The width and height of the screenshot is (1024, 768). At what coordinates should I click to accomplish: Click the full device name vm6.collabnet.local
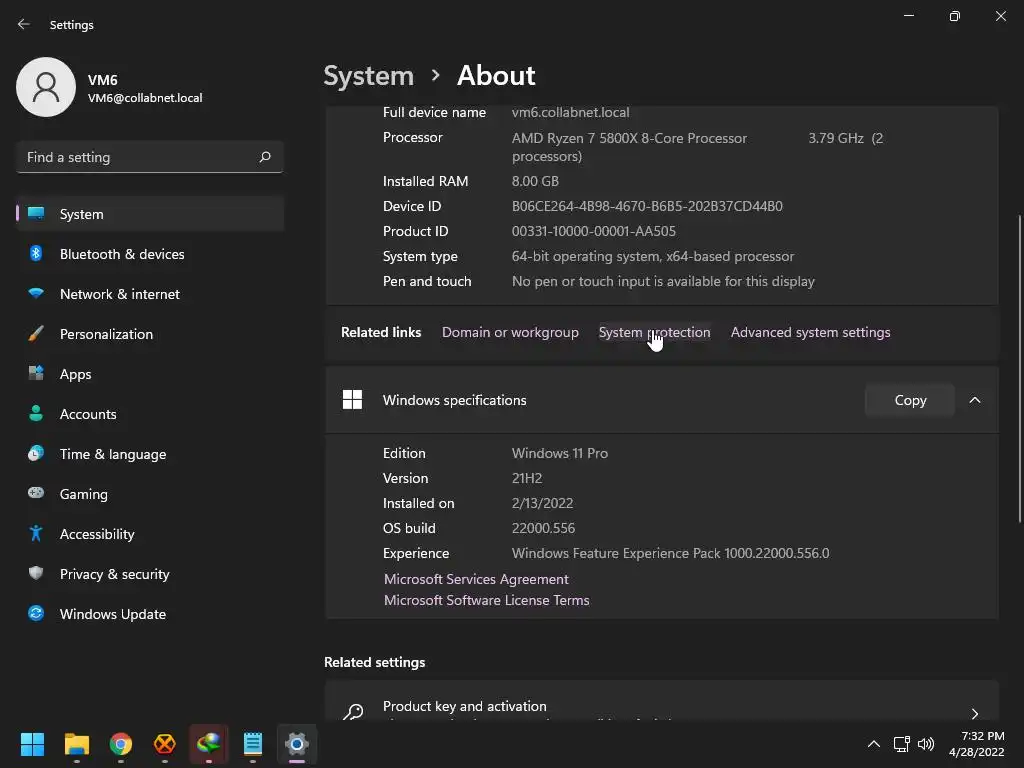570,112
